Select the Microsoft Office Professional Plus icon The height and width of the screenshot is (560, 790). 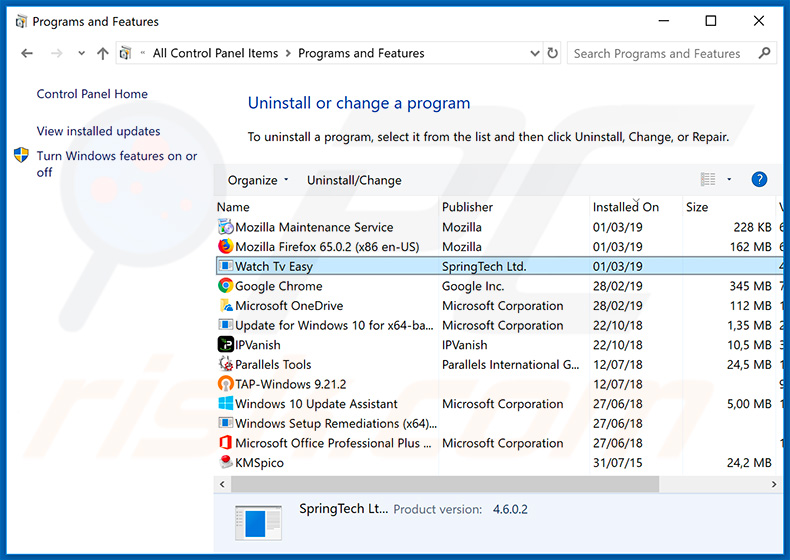pos(226,443)
